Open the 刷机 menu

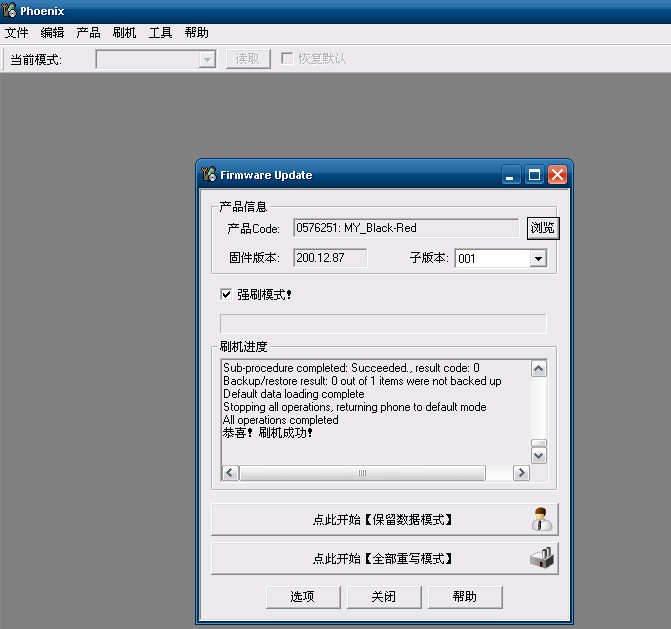point(124,33)
